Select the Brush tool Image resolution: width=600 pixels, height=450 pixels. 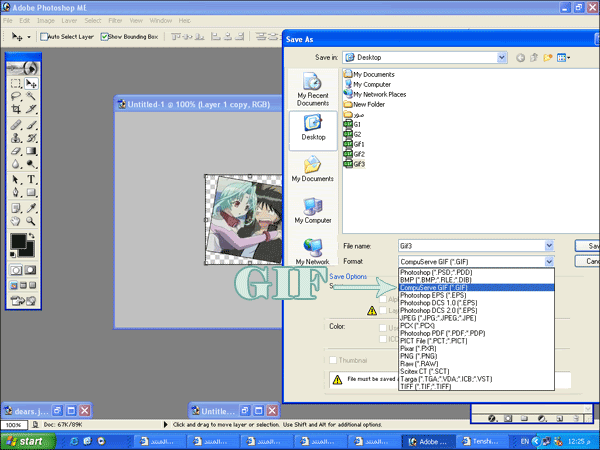[31, 125]
